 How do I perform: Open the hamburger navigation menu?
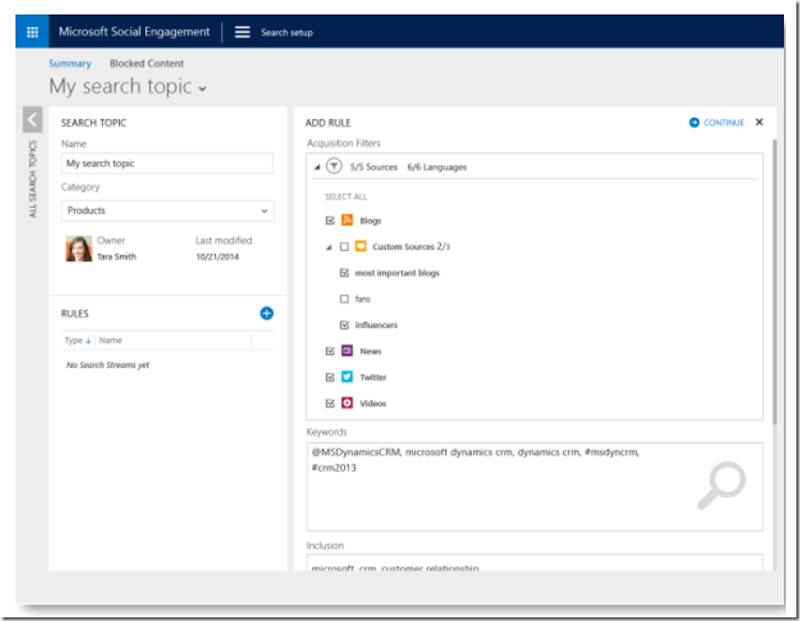coord(242,32)
